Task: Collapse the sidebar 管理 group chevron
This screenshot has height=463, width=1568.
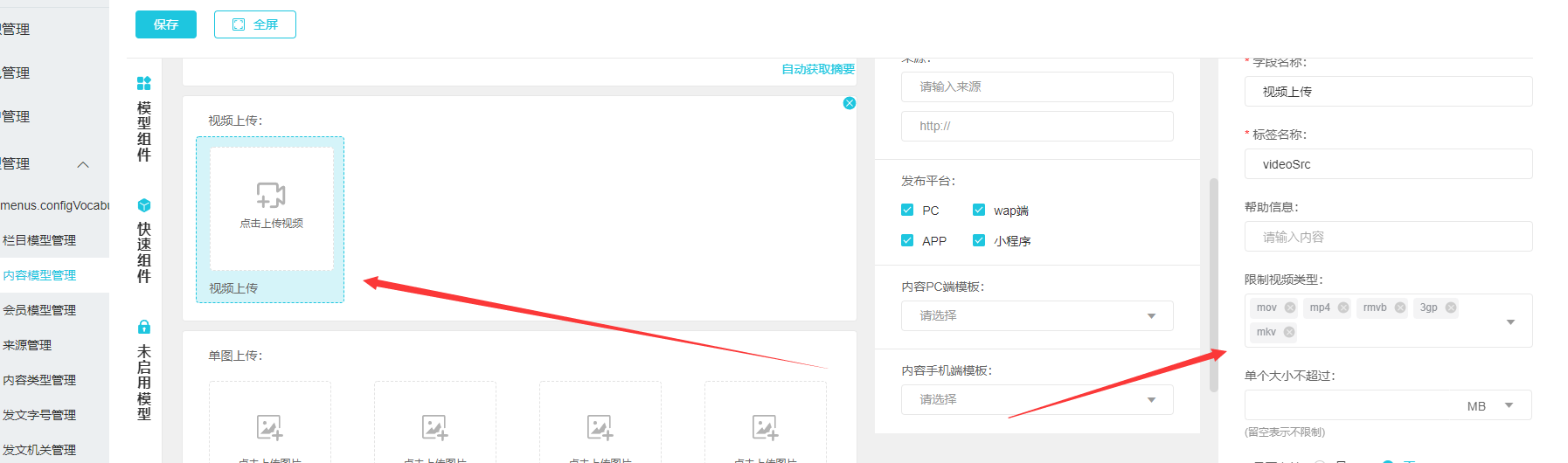Action: tap(83, 164)
